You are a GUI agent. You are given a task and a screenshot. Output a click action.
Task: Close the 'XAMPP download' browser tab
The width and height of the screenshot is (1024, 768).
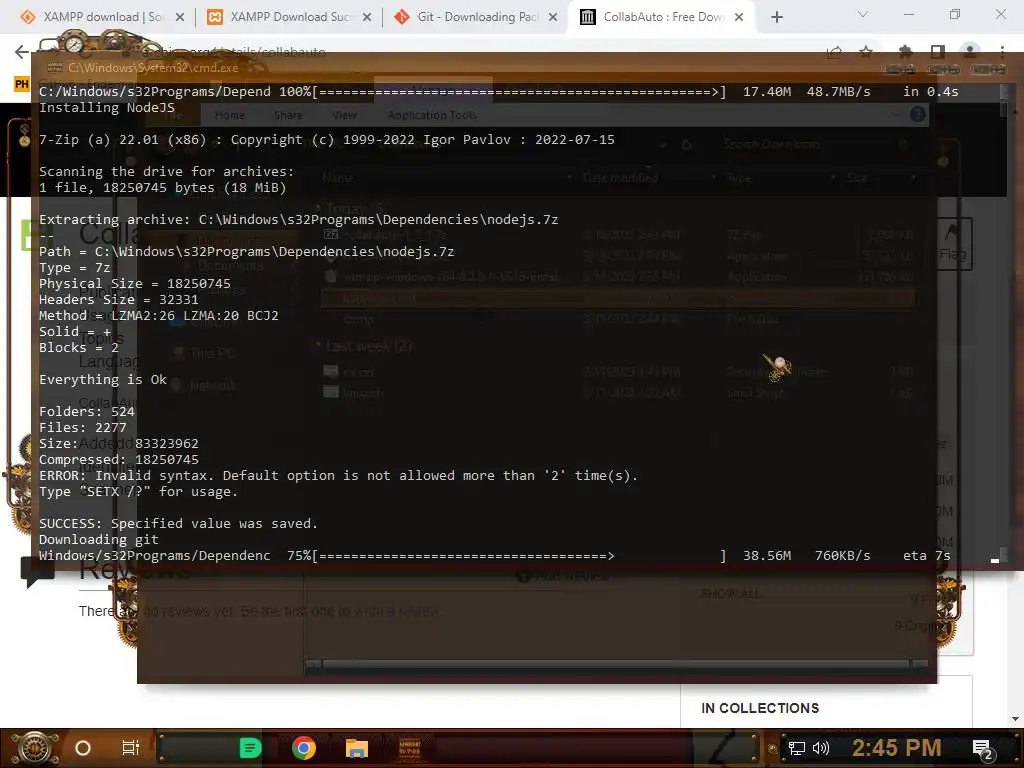tap(180, 17)
